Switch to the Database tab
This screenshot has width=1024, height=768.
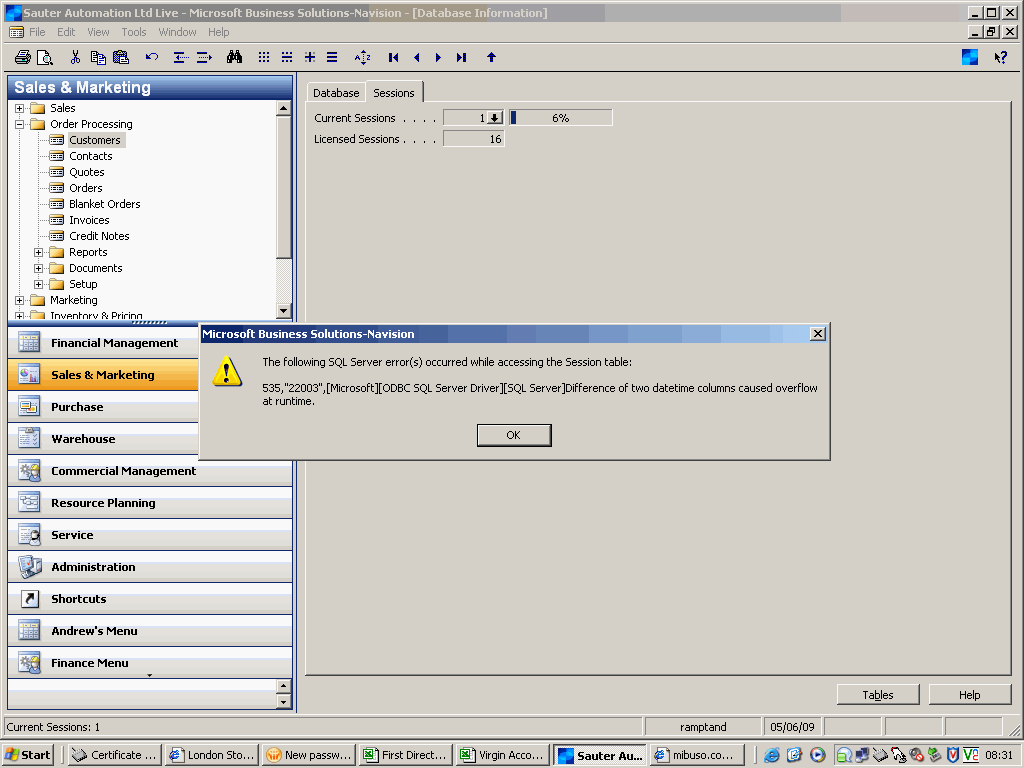tap(336, 93)
